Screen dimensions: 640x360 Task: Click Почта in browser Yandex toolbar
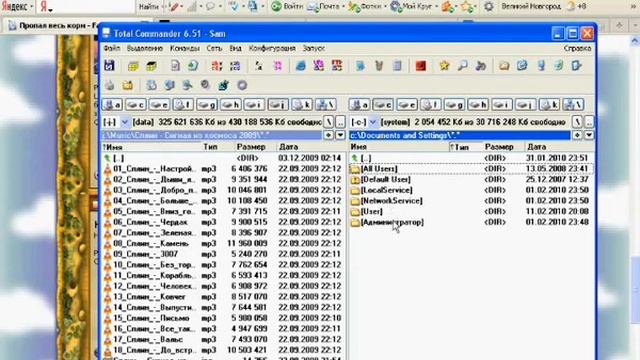(x=326, y=6)
